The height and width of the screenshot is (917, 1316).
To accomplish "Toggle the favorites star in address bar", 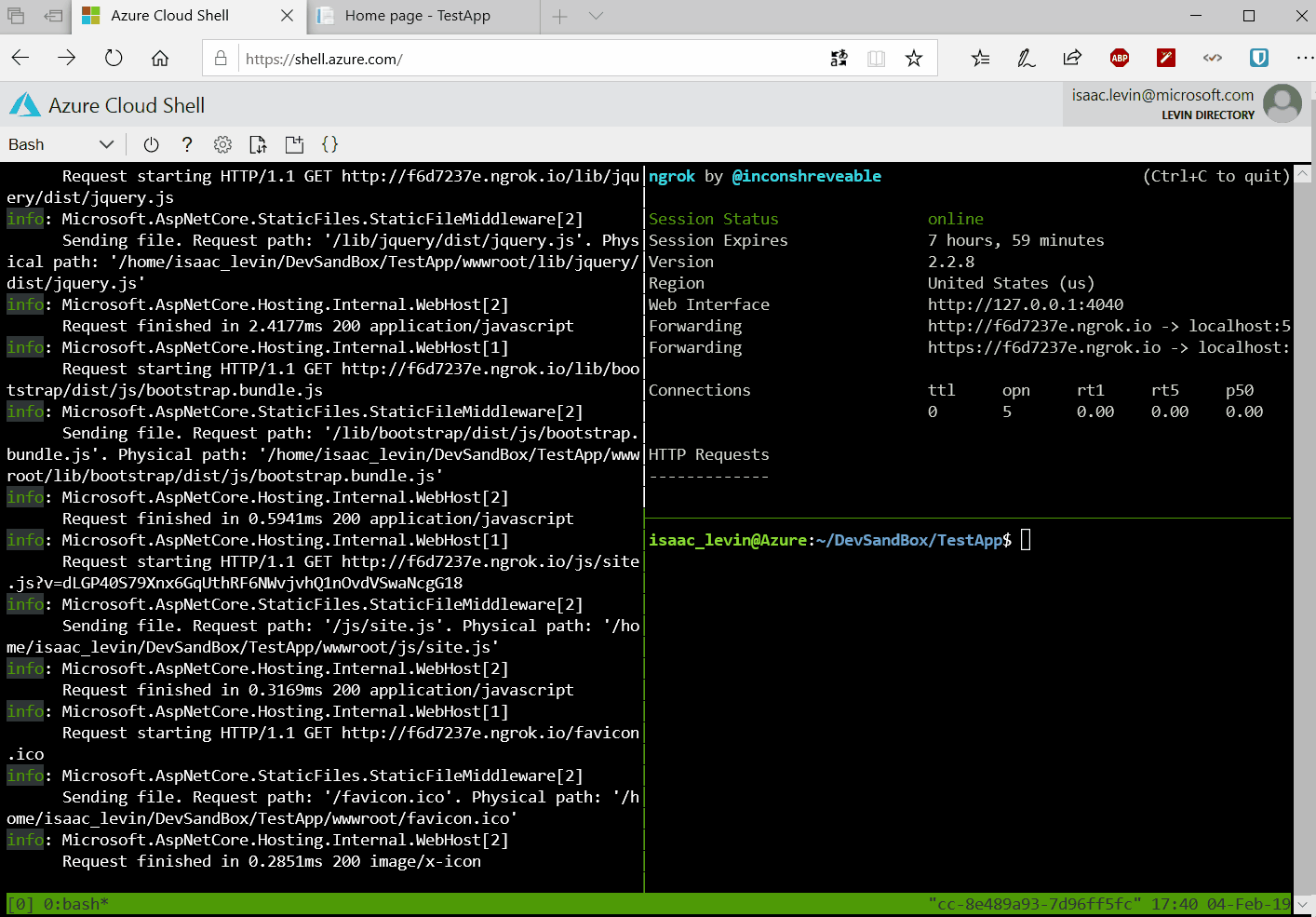I will [x=914, y=58].
